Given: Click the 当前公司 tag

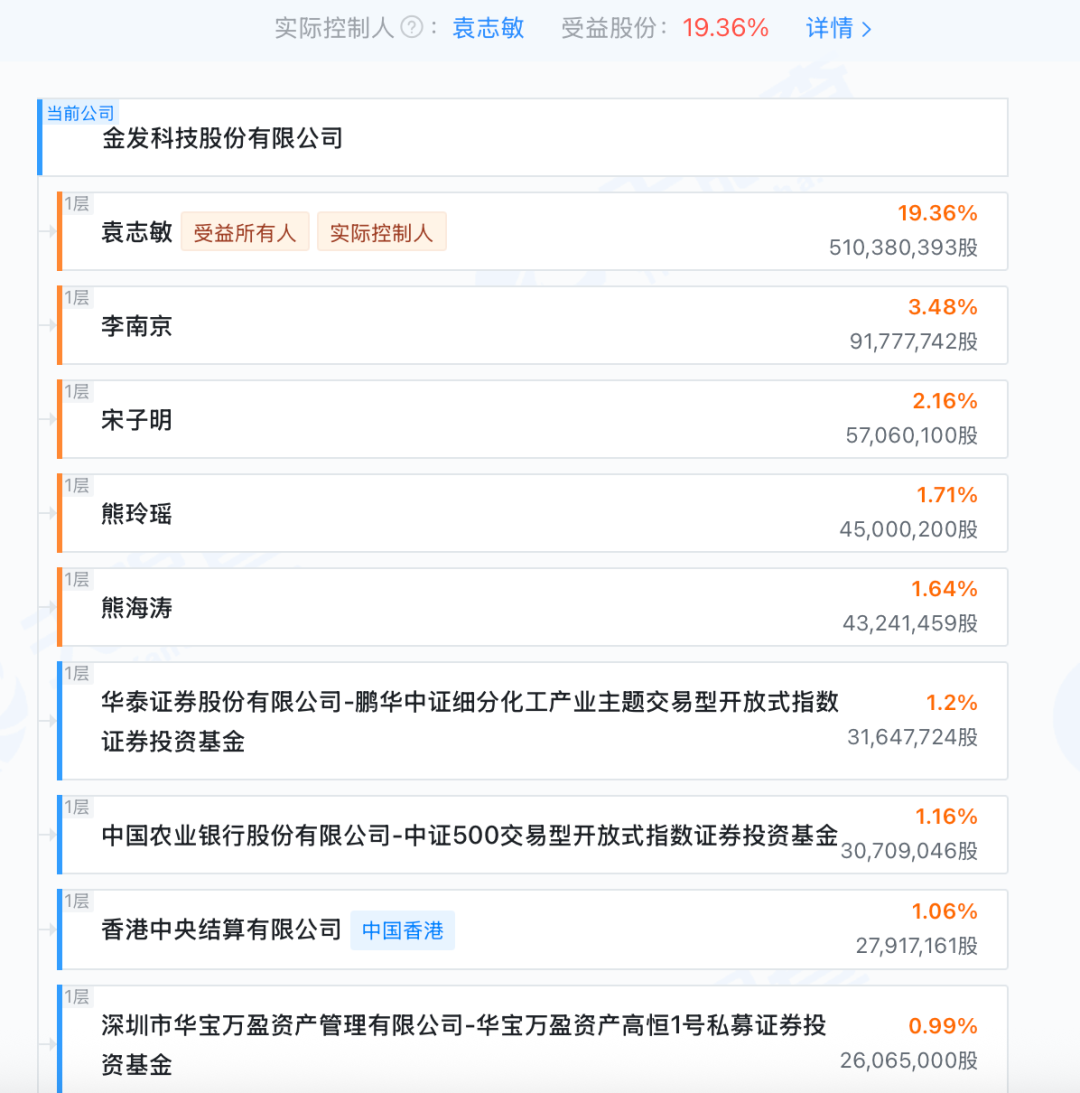Looking at the screenshot, I should pyautogui.click(x=80, y=113).
